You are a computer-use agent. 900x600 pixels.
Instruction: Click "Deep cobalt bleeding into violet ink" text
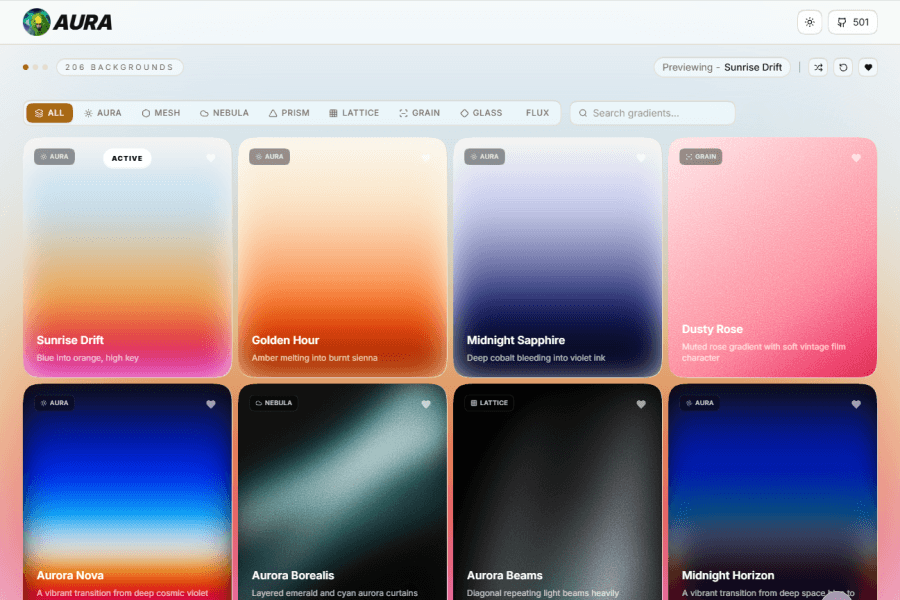536,358
